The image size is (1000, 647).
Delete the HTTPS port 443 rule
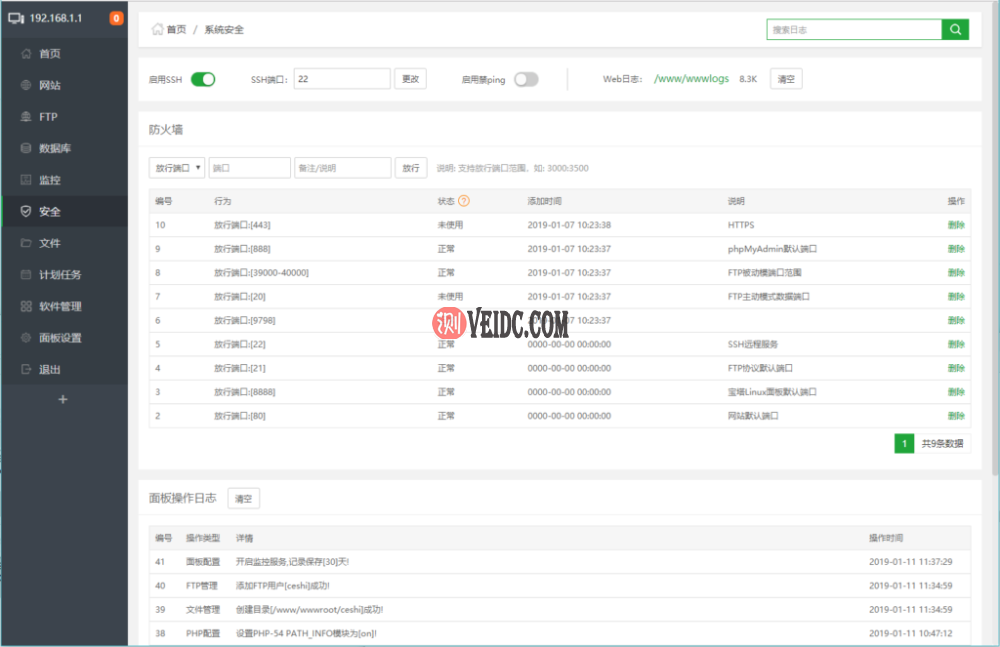point(956,225)
